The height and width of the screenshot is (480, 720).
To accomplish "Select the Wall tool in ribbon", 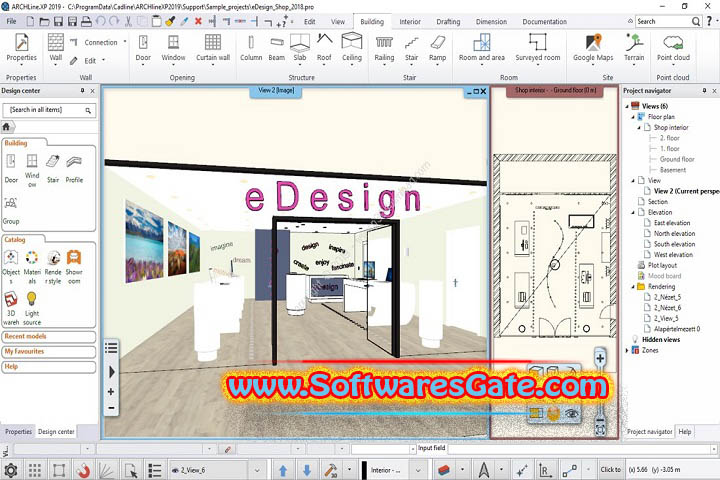I will (56, 48).
